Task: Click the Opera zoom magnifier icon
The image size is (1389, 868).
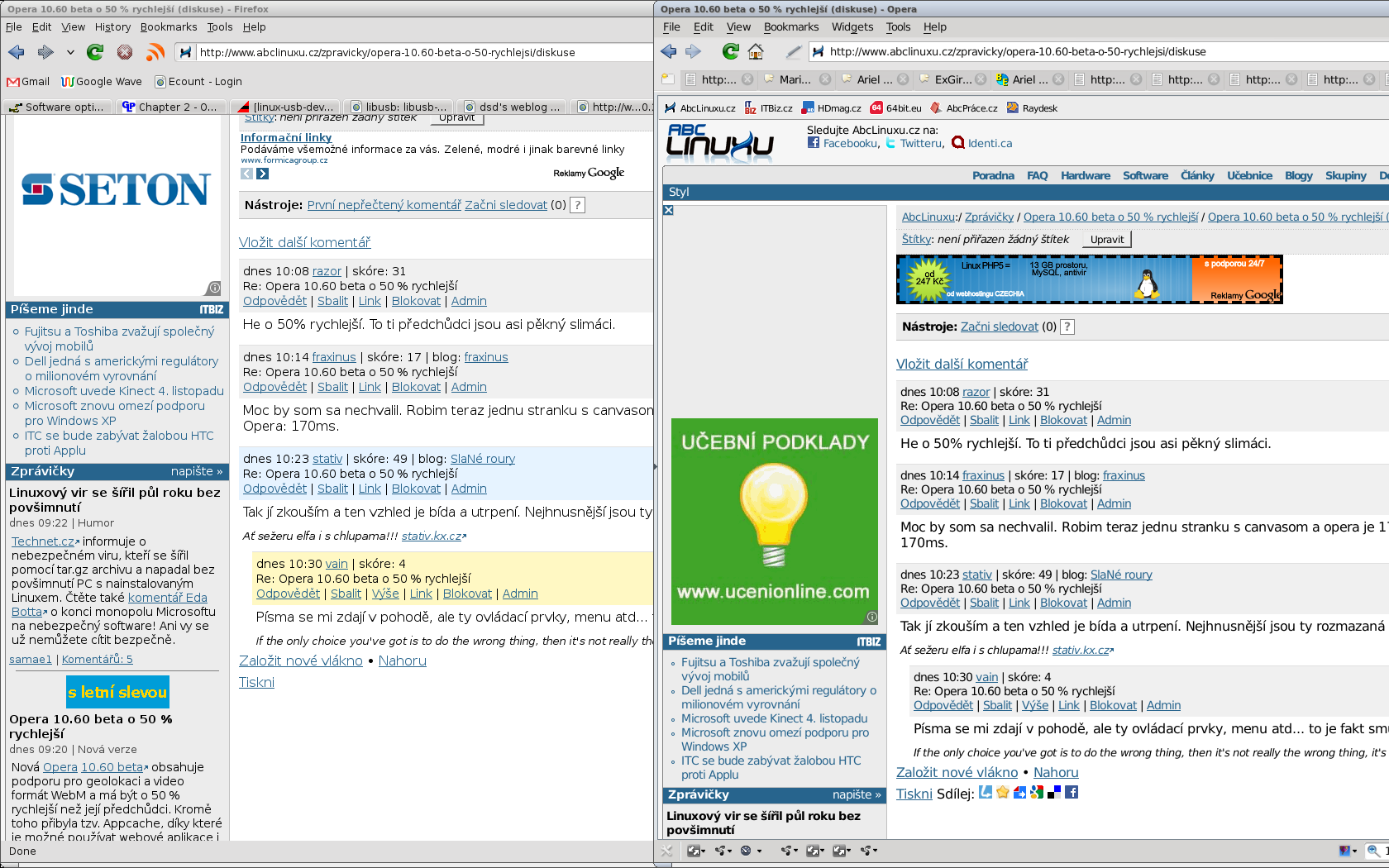Action: pyautogui.click(x=1373, y=850)
